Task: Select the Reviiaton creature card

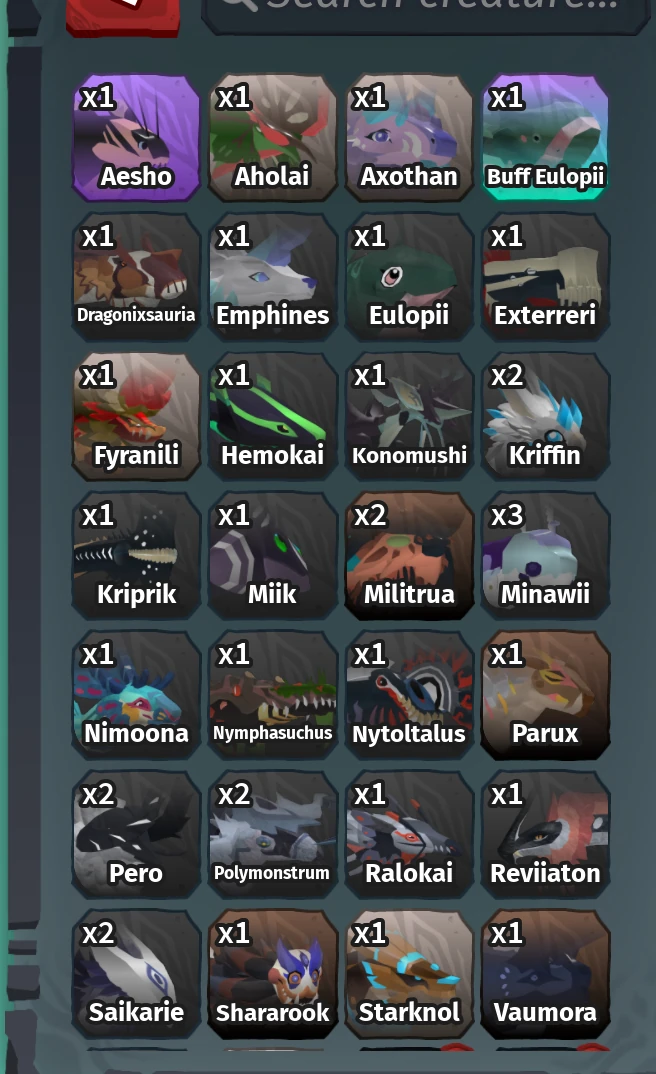Action: 545,834
